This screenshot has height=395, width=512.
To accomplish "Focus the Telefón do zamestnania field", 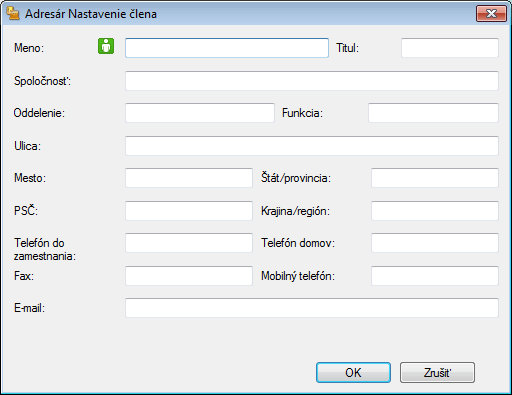I will tap(189, 243).
